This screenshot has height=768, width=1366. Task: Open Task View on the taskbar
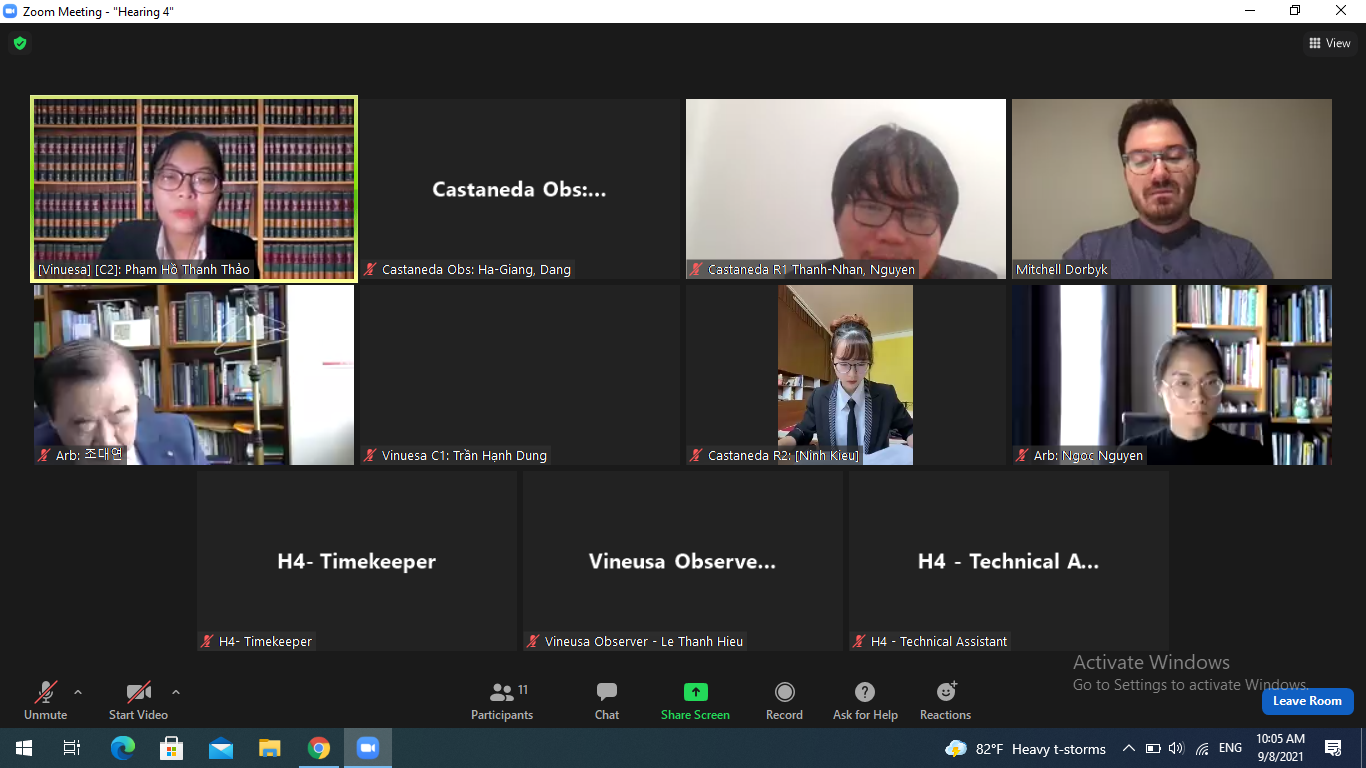click(72, 748)
